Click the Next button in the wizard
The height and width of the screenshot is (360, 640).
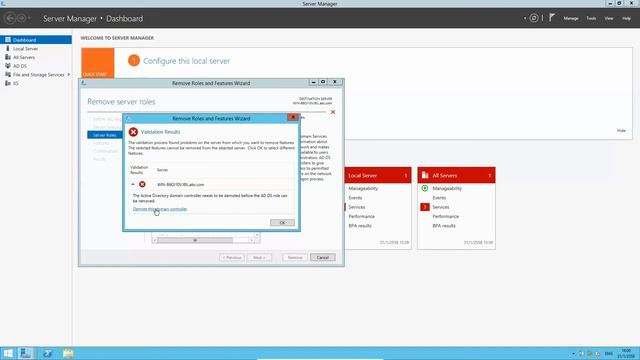click(259, 258)
